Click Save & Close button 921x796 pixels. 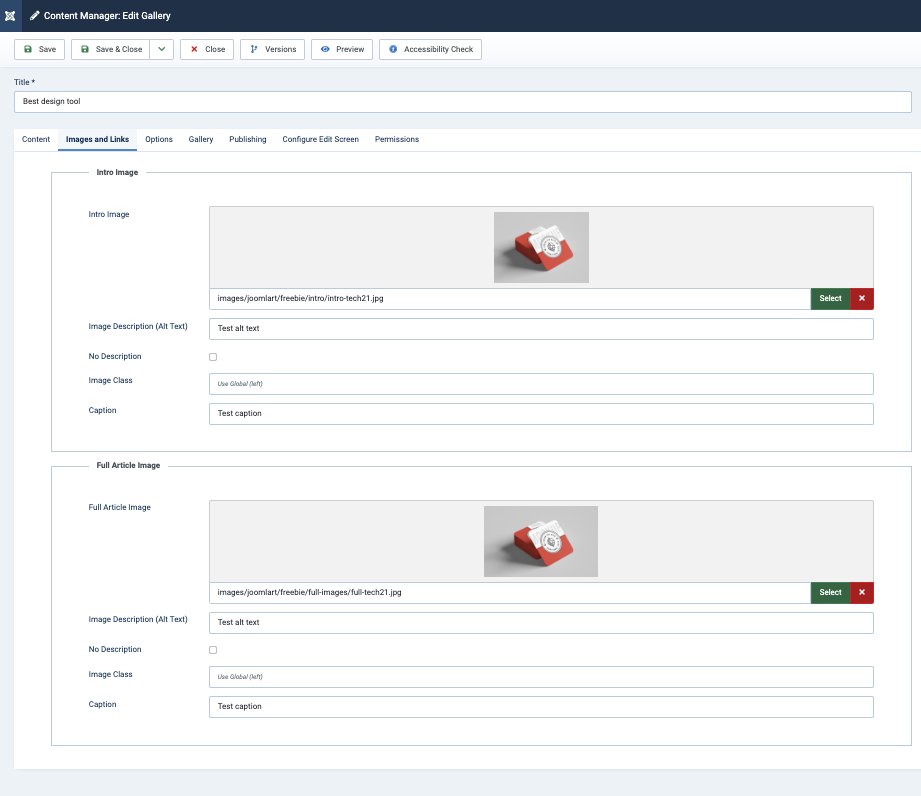point(111,49)
